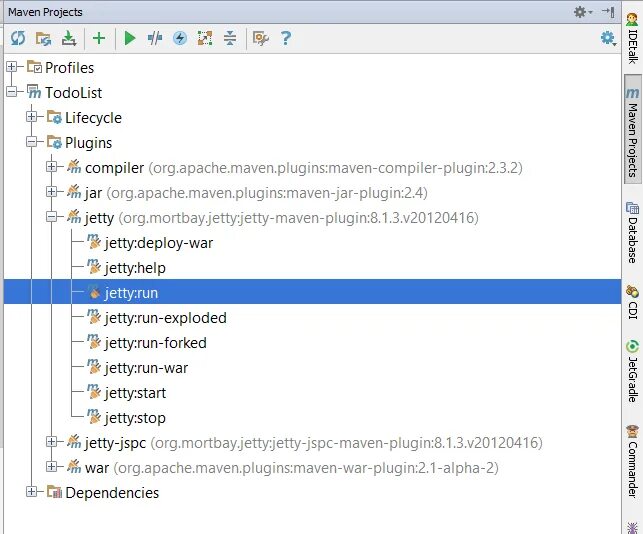The width and height of the screenshot is (643, 534).
Task: Open the IDEtalk tool window tab
Action: [633, 38]
